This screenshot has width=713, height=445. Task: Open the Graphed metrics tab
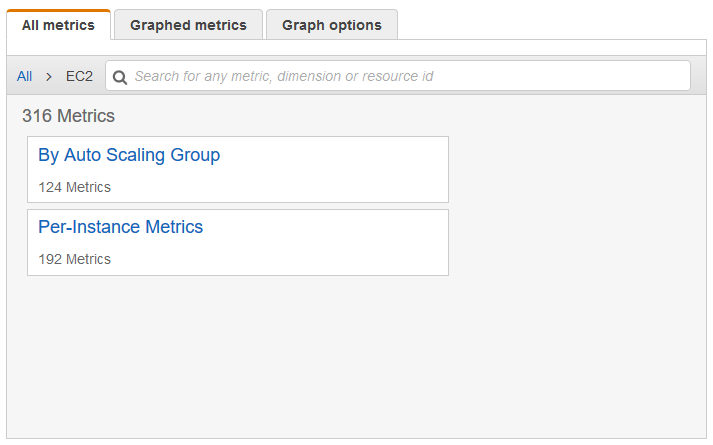click(188, 25)
